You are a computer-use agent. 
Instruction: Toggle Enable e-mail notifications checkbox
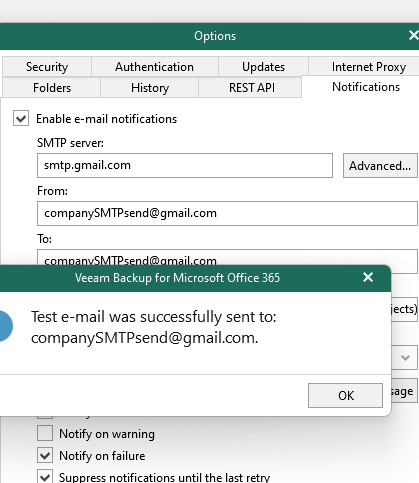coord(21,118)
